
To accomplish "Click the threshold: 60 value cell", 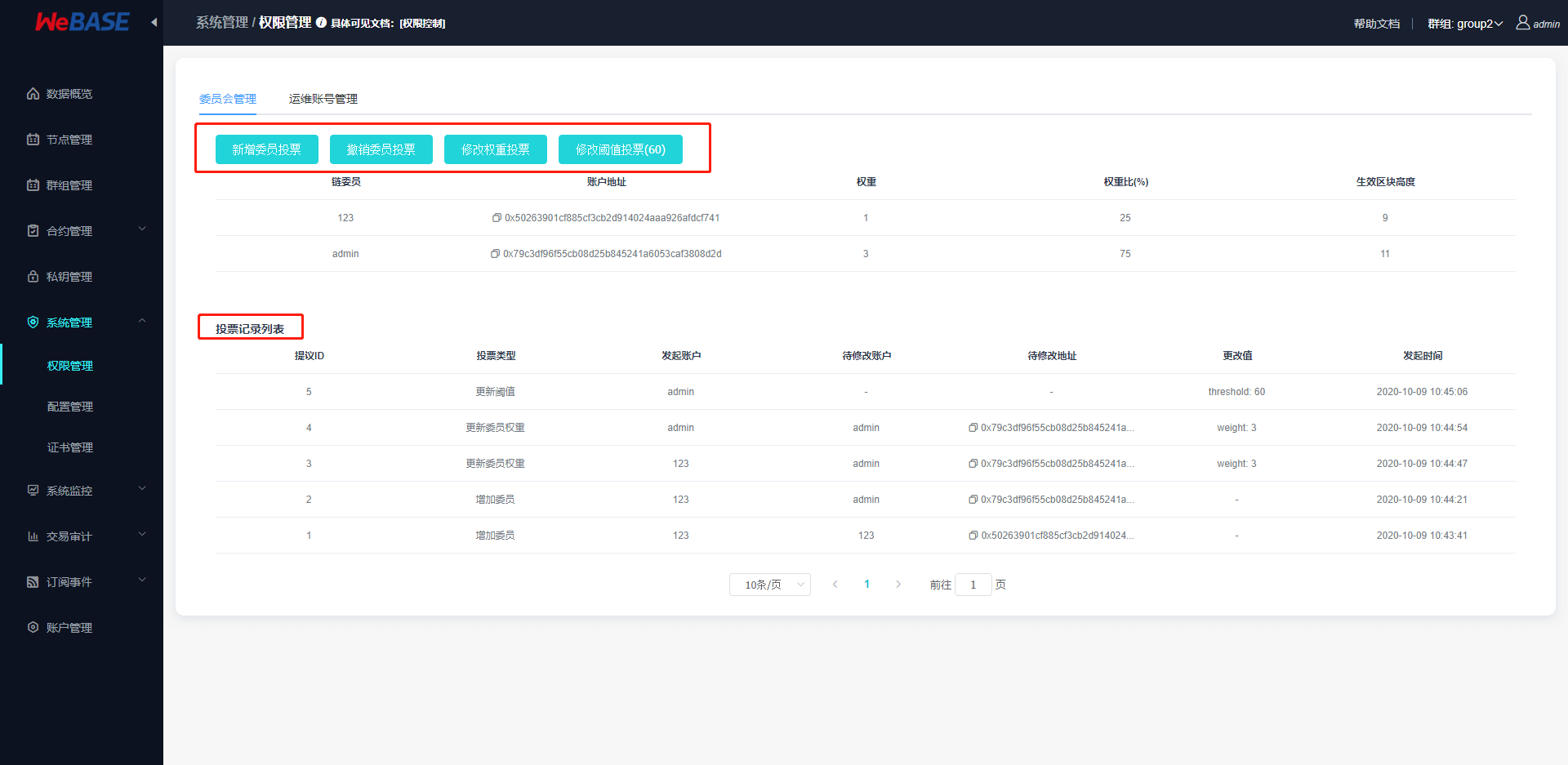I will pos(1236,392).
